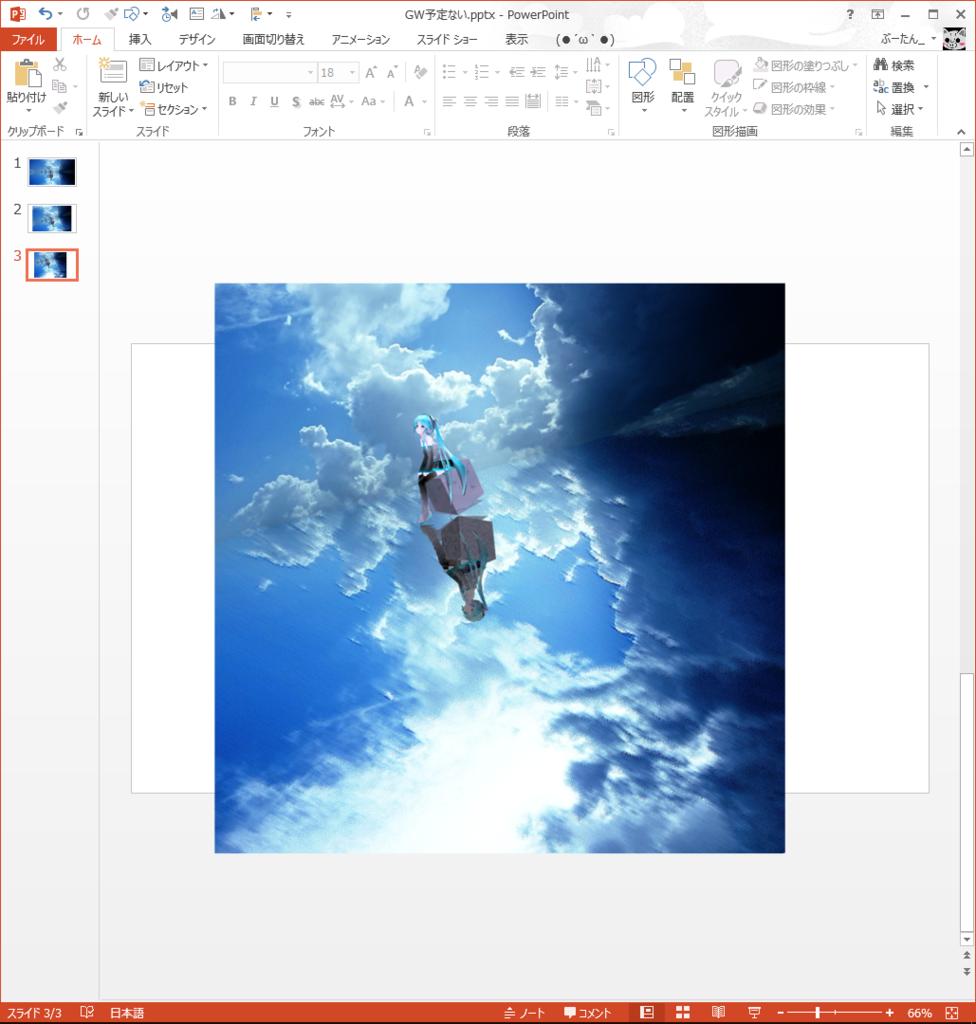Click the bullet list icon
Viewport: 976px width, 1024px height.
coord(449,72)
